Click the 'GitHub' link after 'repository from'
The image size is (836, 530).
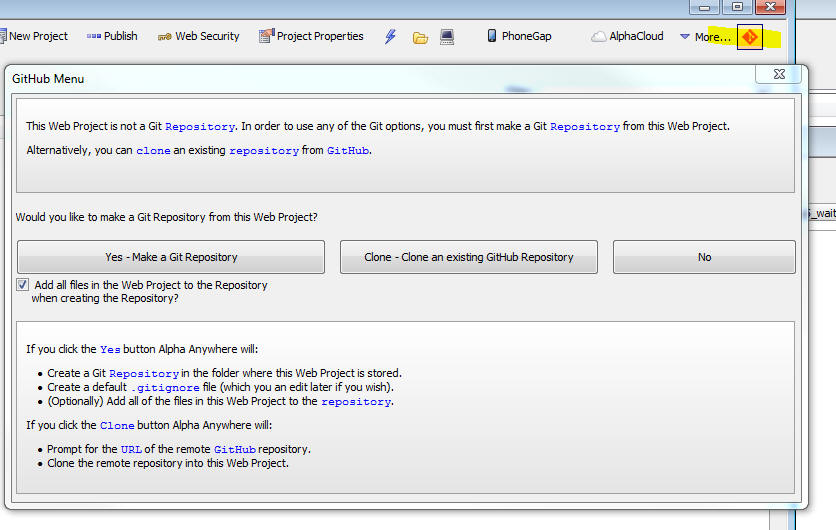[x=348, y=151]
